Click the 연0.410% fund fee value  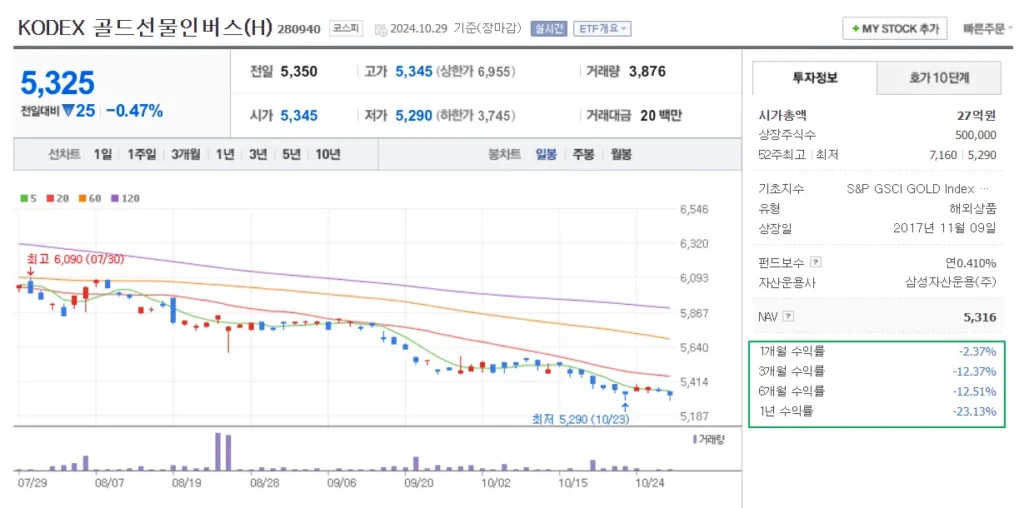click(971, 263)
